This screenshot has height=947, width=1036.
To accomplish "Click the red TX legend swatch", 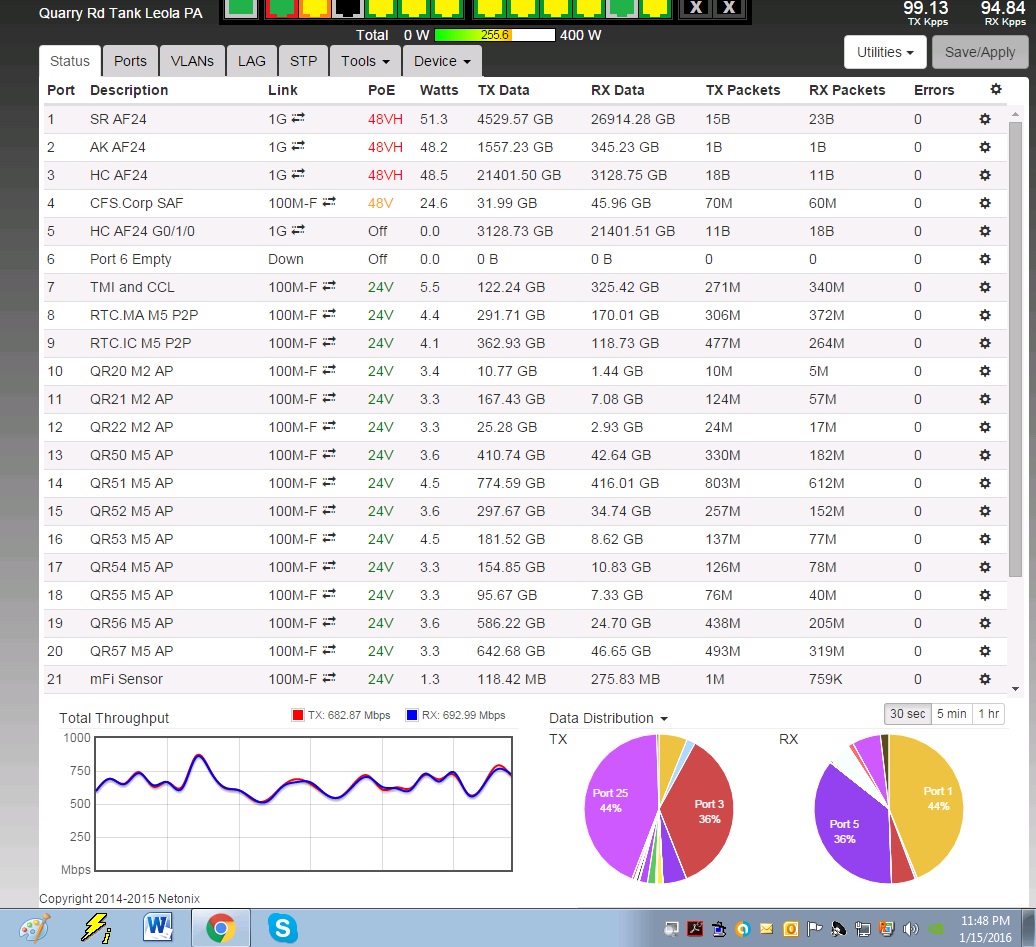I will [297, 716].
